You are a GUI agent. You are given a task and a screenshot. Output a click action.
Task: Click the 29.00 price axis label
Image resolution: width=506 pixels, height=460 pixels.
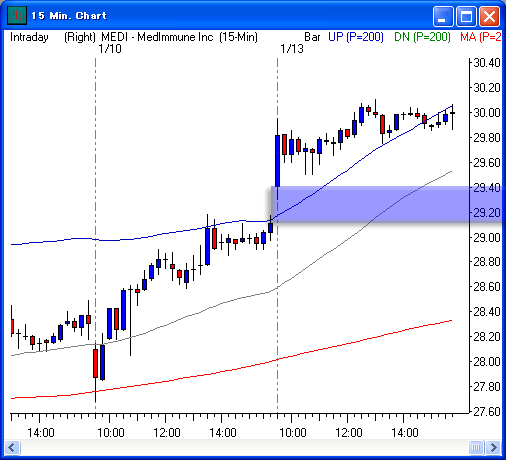(x=487, y=238)
